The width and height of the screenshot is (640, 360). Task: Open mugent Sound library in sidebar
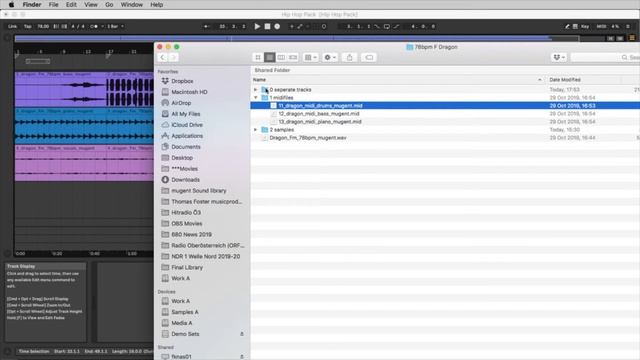198,191
